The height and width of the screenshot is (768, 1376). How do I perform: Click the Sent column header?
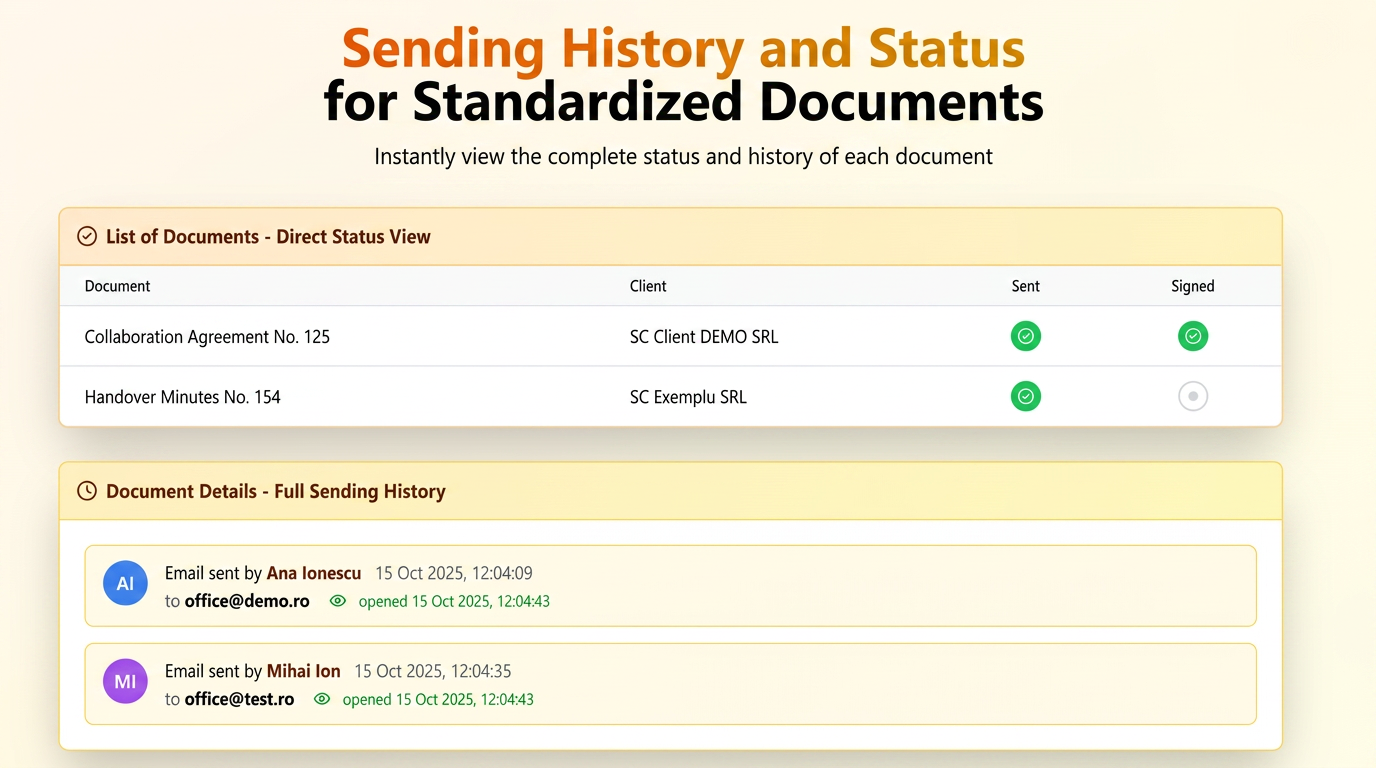(1025, 286)
